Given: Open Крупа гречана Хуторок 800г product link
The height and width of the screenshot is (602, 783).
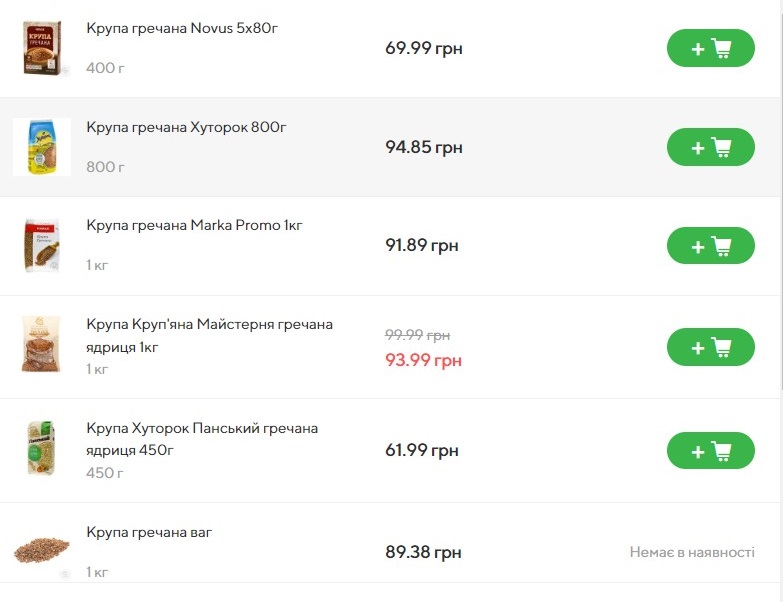Looking at the screenshot, I should tap(186, 127).
